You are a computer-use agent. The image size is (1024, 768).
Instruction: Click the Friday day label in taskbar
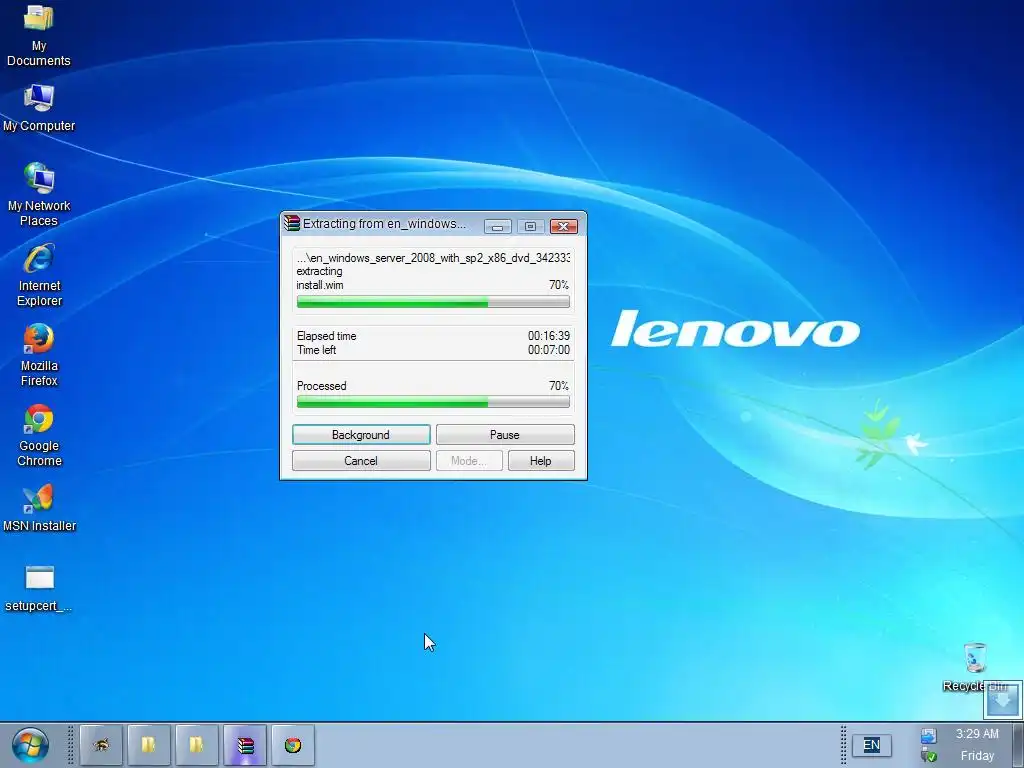coord(977,756)
